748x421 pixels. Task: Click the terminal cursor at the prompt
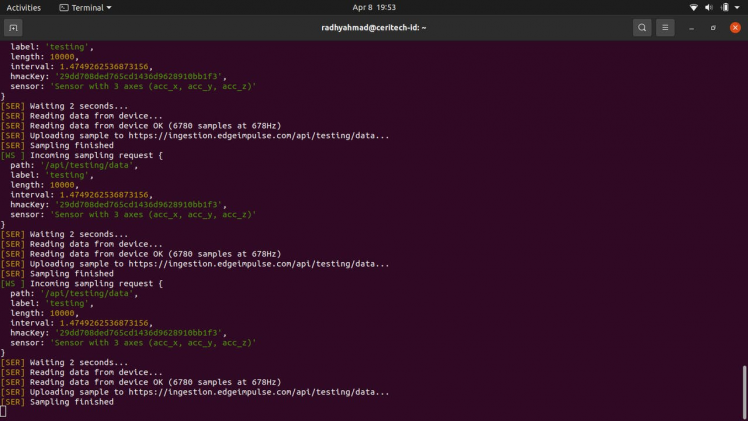3,411
